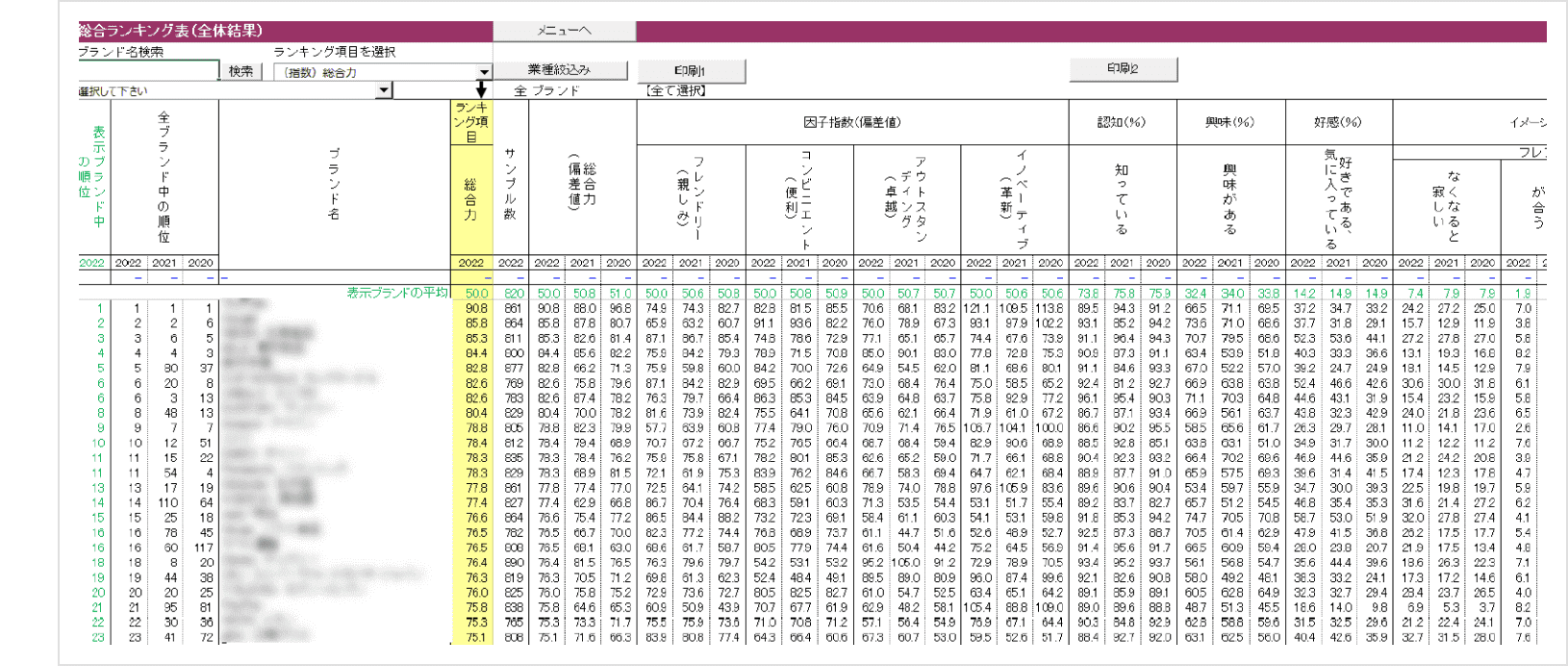
Task: Click the 業種絞込み filter button
Action: pos(559,70)
